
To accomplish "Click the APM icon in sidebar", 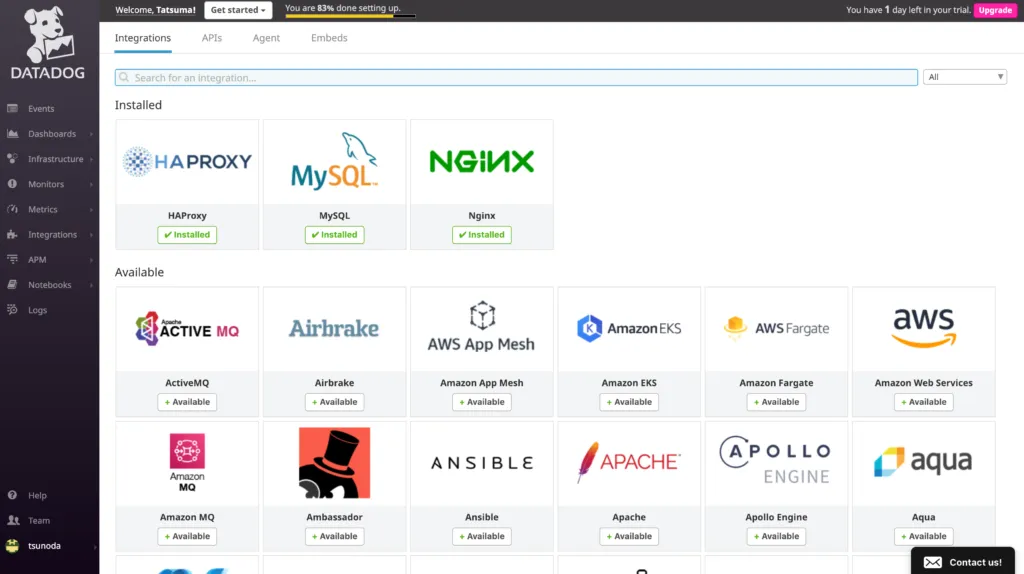I will 12,259.
